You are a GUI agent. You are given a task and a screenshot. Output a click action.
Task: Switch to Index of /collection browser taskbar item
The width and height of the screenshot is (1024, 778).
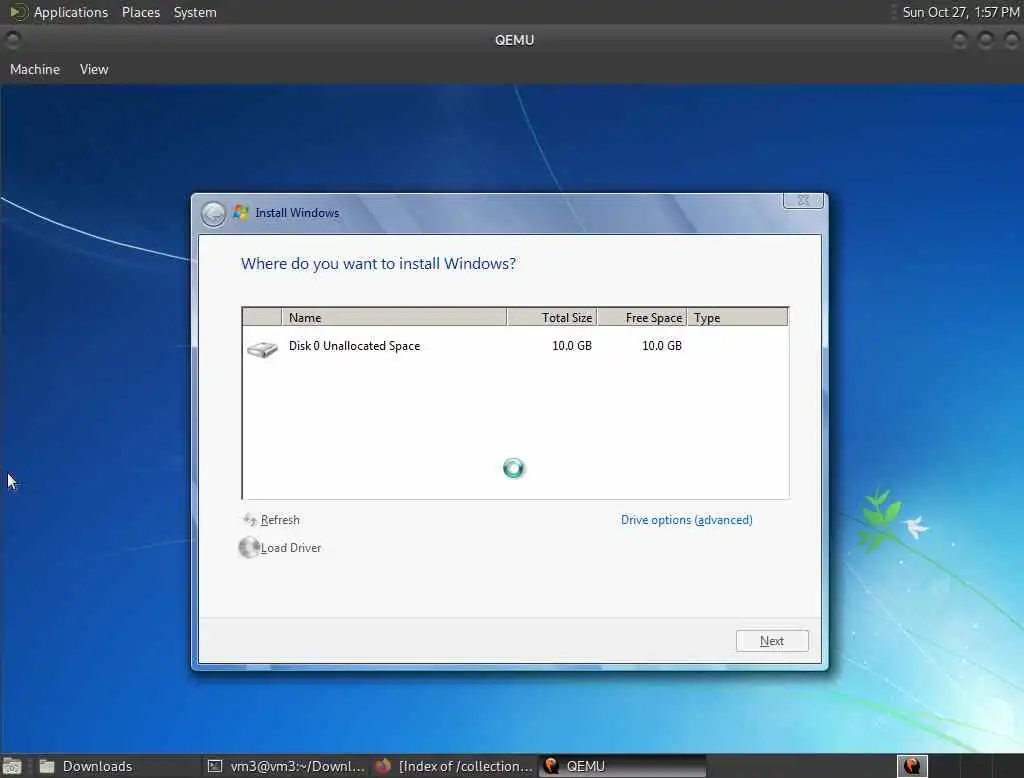point(455,766)
